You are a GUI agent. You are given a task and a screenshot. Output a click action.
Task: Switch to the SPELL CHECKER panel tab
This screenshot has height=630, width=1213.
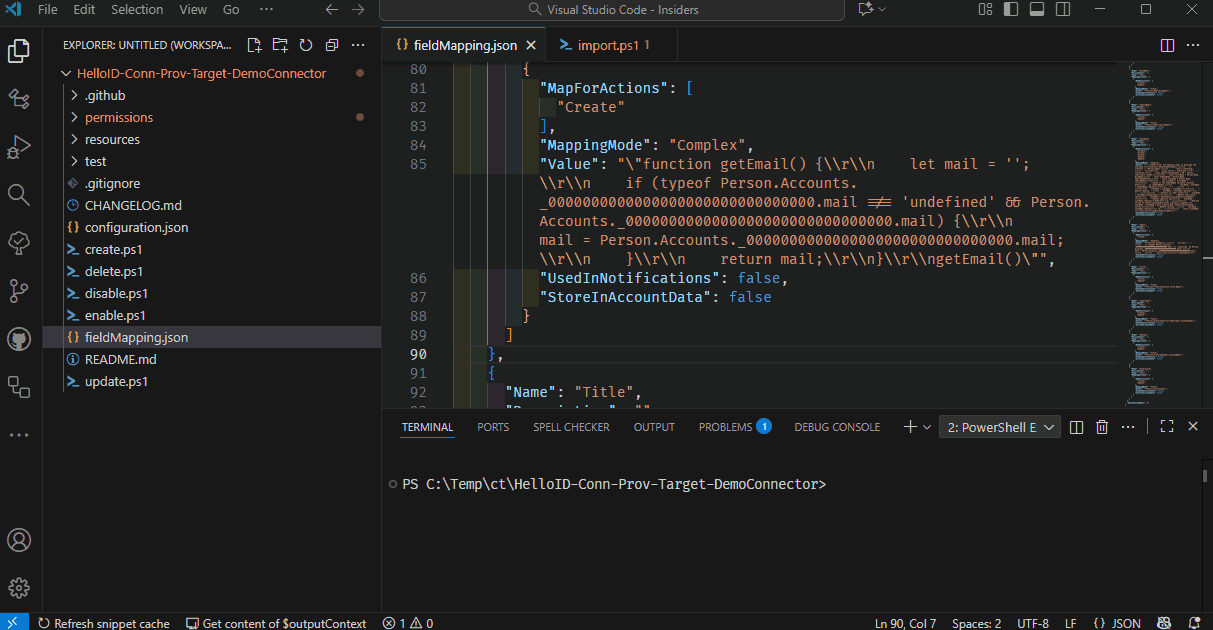tap(571, 427)
